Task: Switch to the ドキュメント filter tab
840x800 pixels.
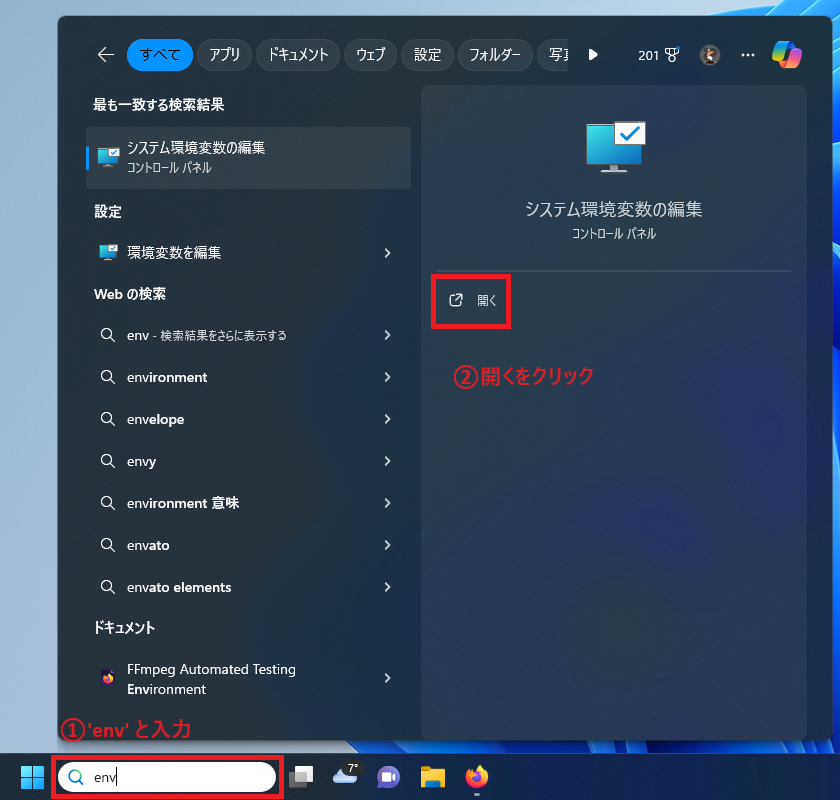Action: click(x=297, y=55)
